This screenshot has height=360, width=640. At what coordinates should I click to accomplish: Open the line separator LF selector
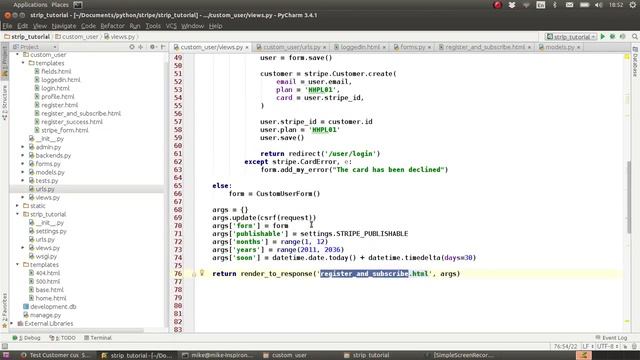tap(587, 347)
